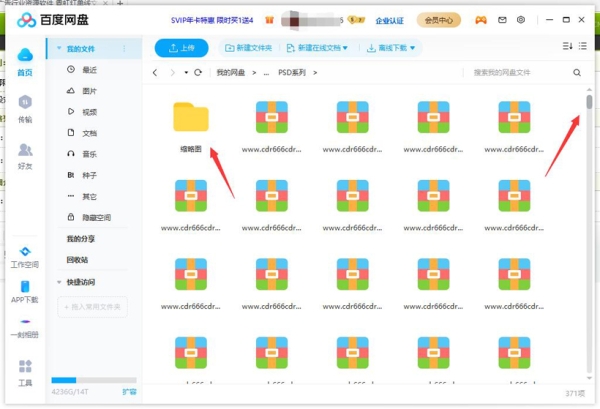The height and width of the screenshot is (409, 600).
Task: Select 种子 in the sidebar
Action: [89, 175]
